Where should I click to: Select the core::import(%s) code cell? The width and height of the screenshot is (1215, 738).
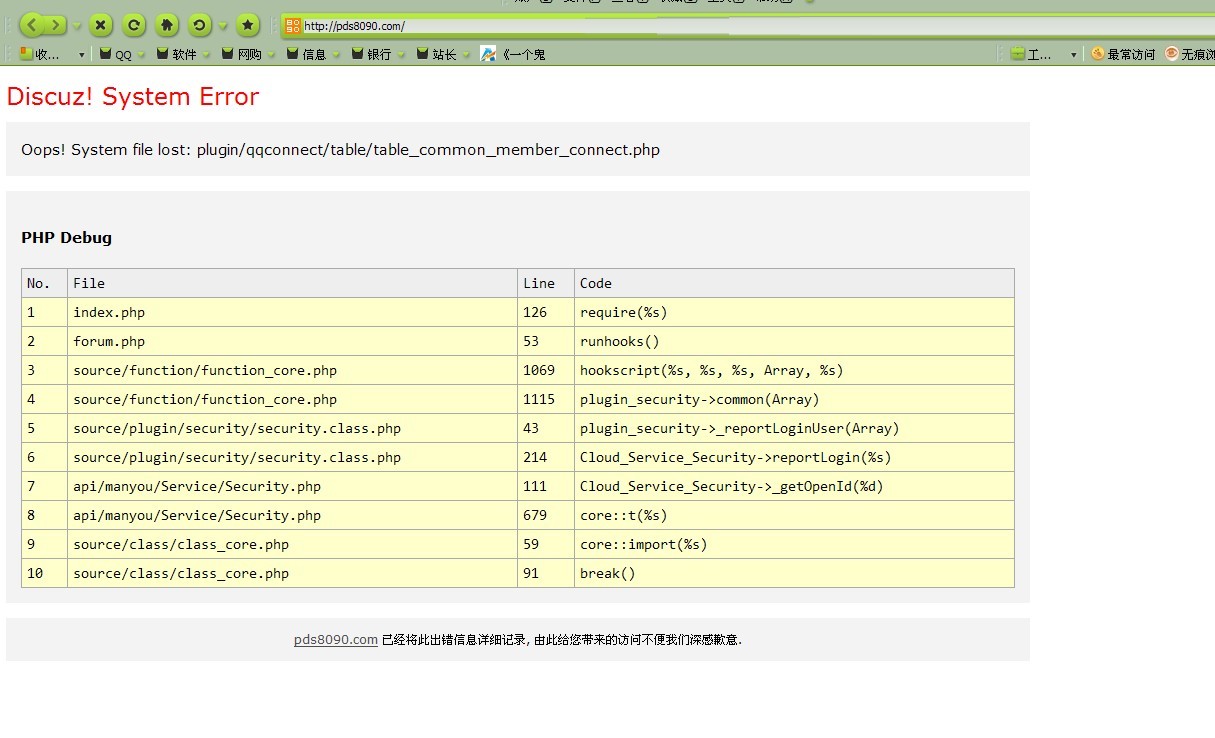794,544
